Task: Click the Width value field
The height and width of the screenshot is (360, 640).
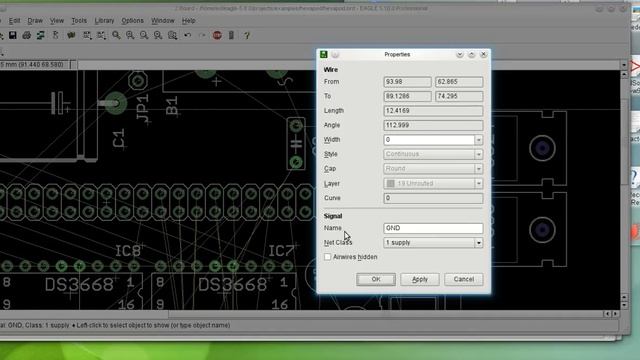Action: 429,140
